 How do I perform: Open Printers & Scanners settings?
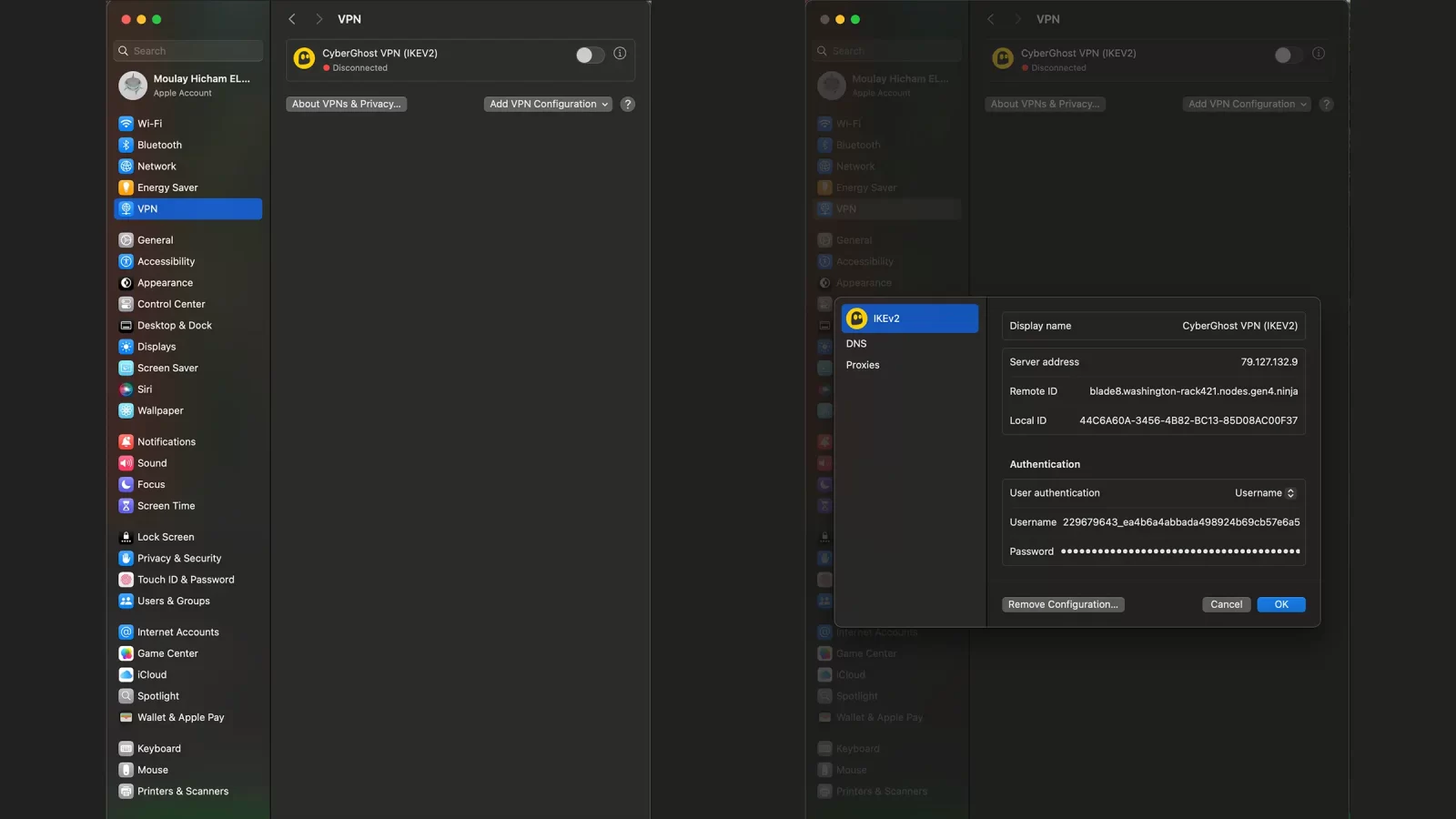[187, 791]
